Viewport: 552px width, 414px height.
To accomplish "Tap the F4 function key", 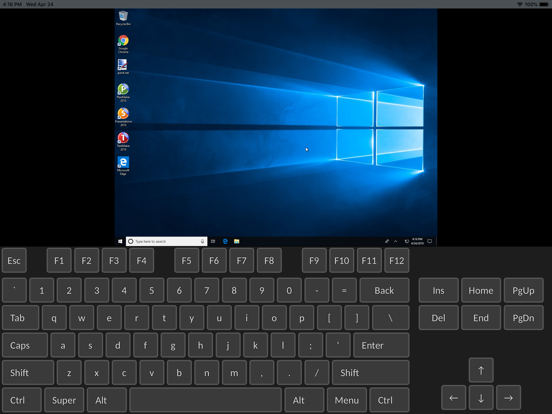I will tap(142, 261).
